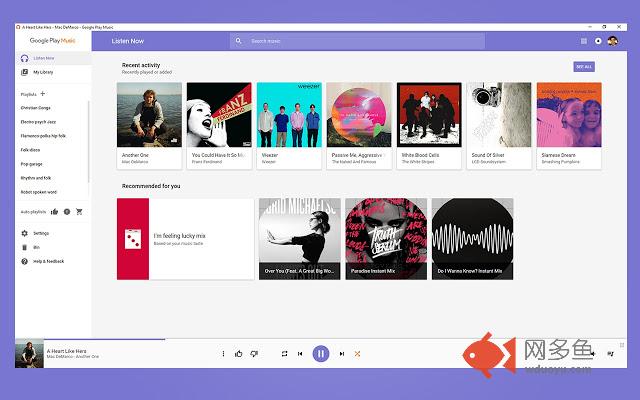Open the Passive Me, Aggressive You album cover
This screenshot has height=400, width=640.
[x=359, y=115]
